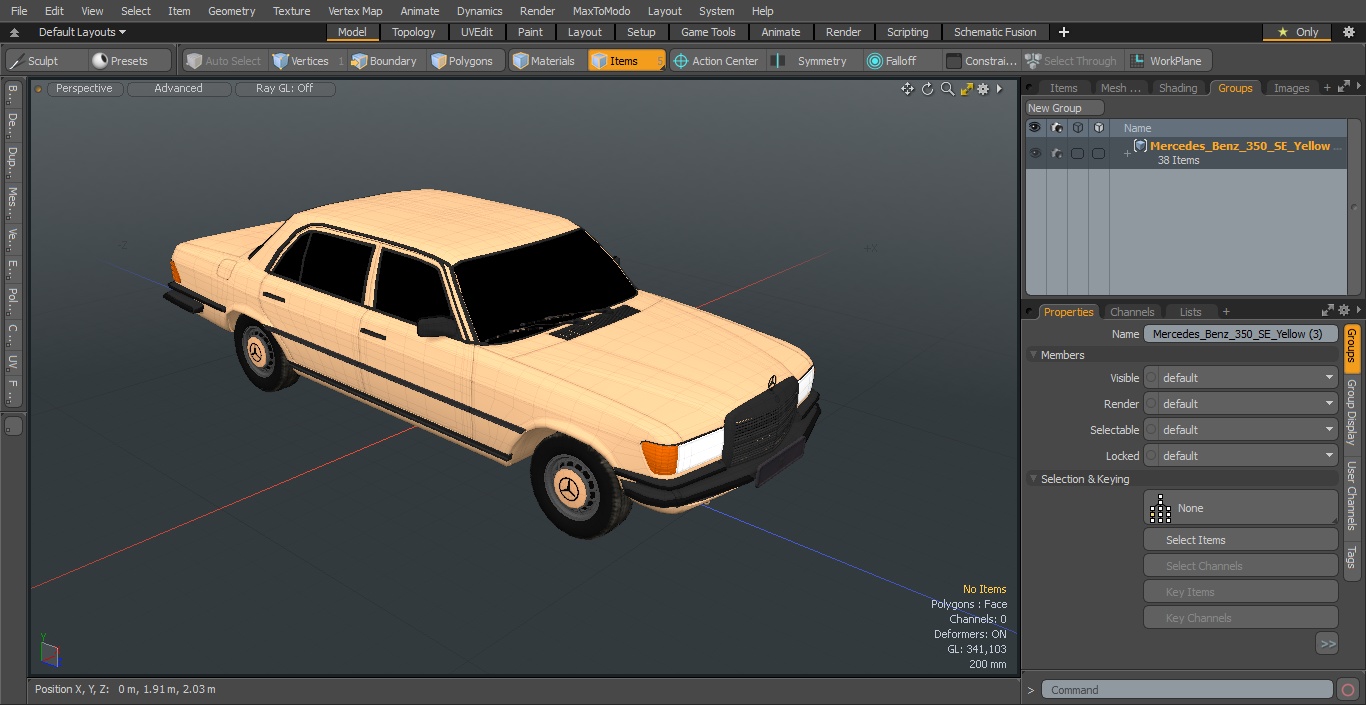The height and width of the screenshot is (705, 1366).
Task: Click the Name field with Mercedes_Benz_350_SE_Yellow
Action: [1240, 334]
